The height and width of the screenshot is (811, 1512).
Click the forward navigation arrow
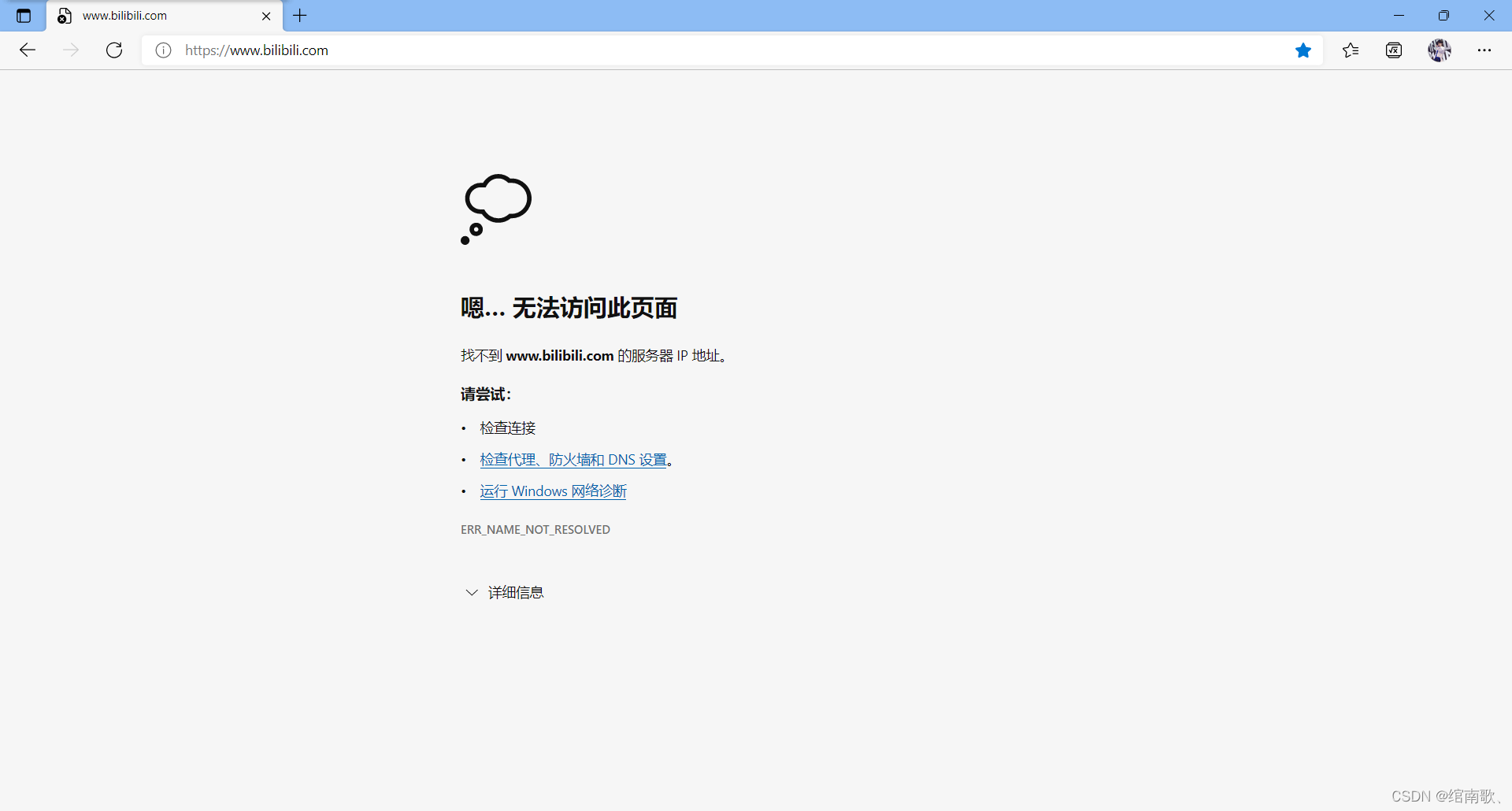point(71,50)
